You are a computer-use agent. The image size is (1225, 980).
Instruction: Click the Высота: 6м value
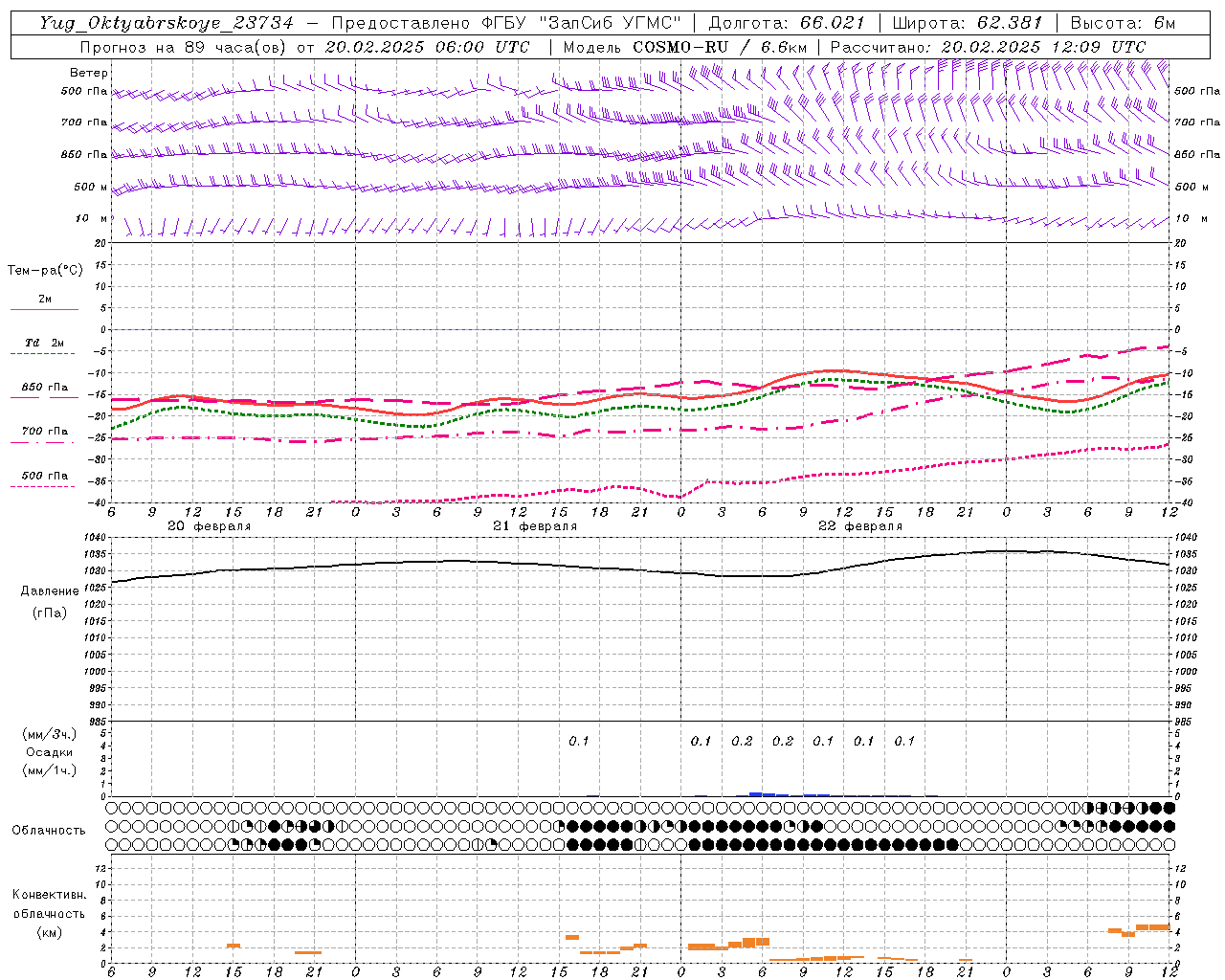tap(1123, 23)
